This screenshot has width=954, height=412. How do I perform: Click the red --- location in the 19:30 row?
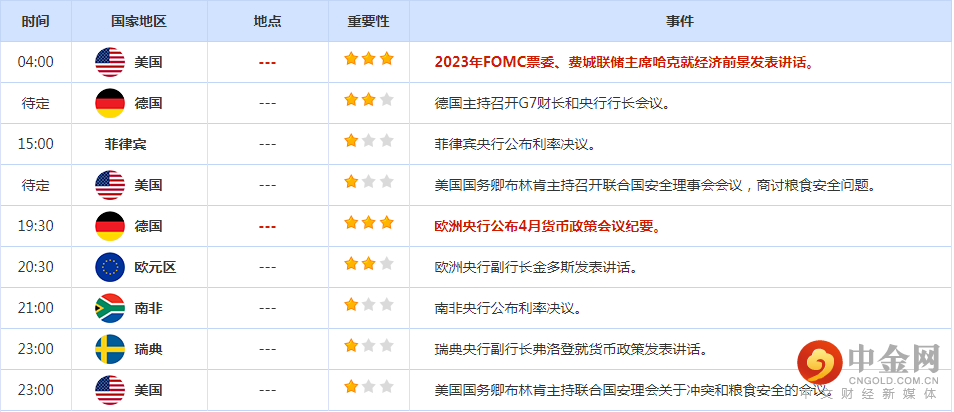tap(268, 226)
